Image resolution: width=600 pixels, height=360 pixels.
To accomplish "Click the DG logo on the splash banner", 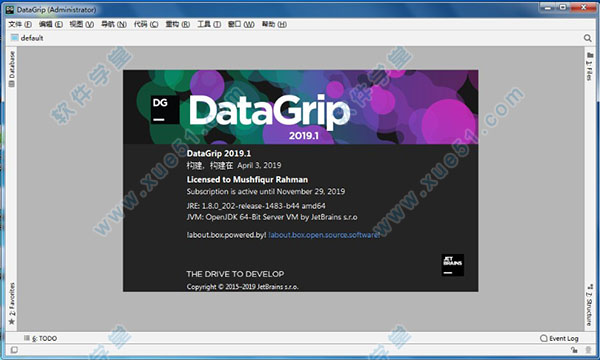I will tap(165, 109).
